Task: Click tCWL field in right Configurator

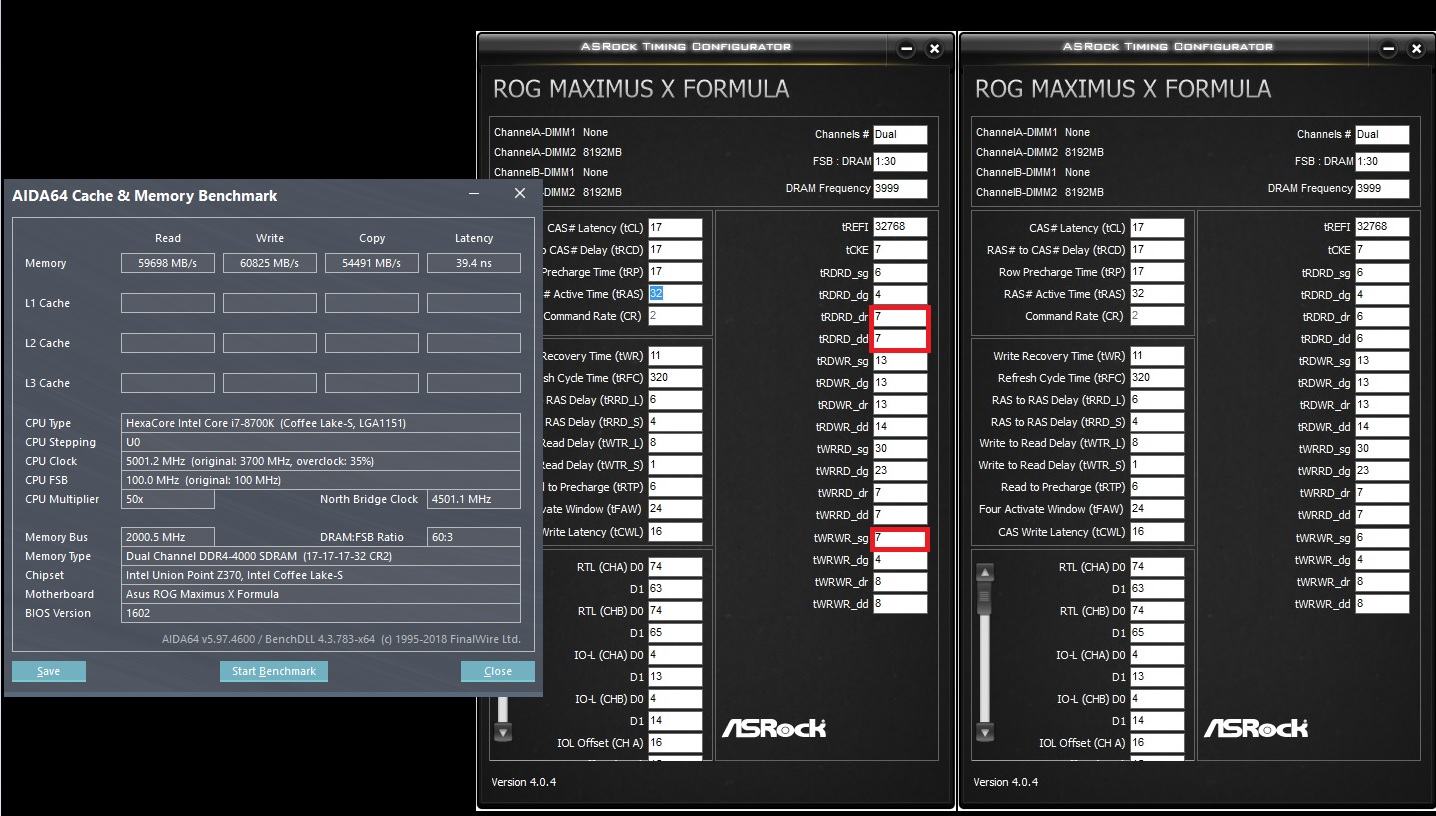Action: tap(1157, 532)
